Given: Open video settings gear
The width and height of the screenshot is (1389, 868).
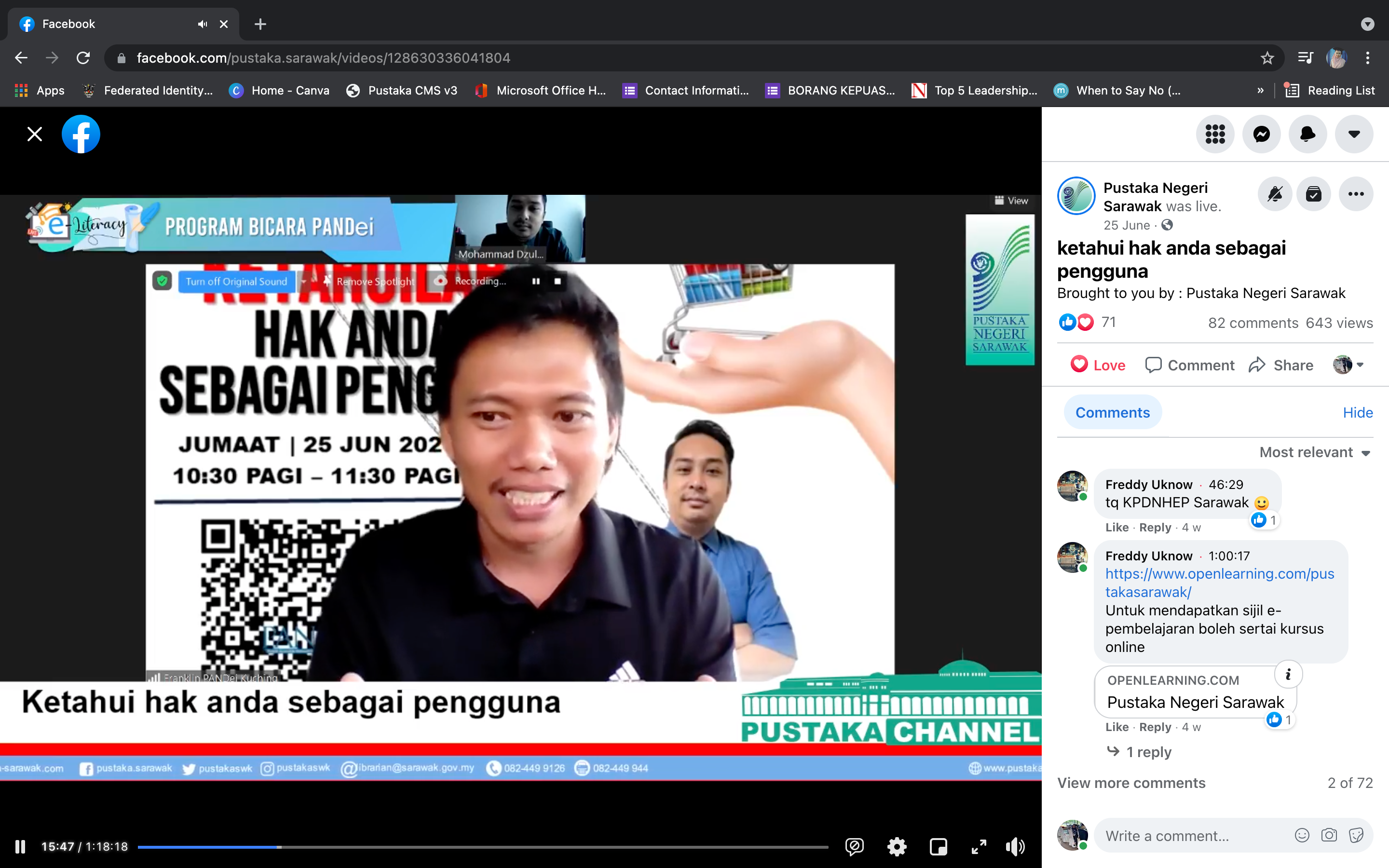Looking at the screenshot, I should (897, 846).
